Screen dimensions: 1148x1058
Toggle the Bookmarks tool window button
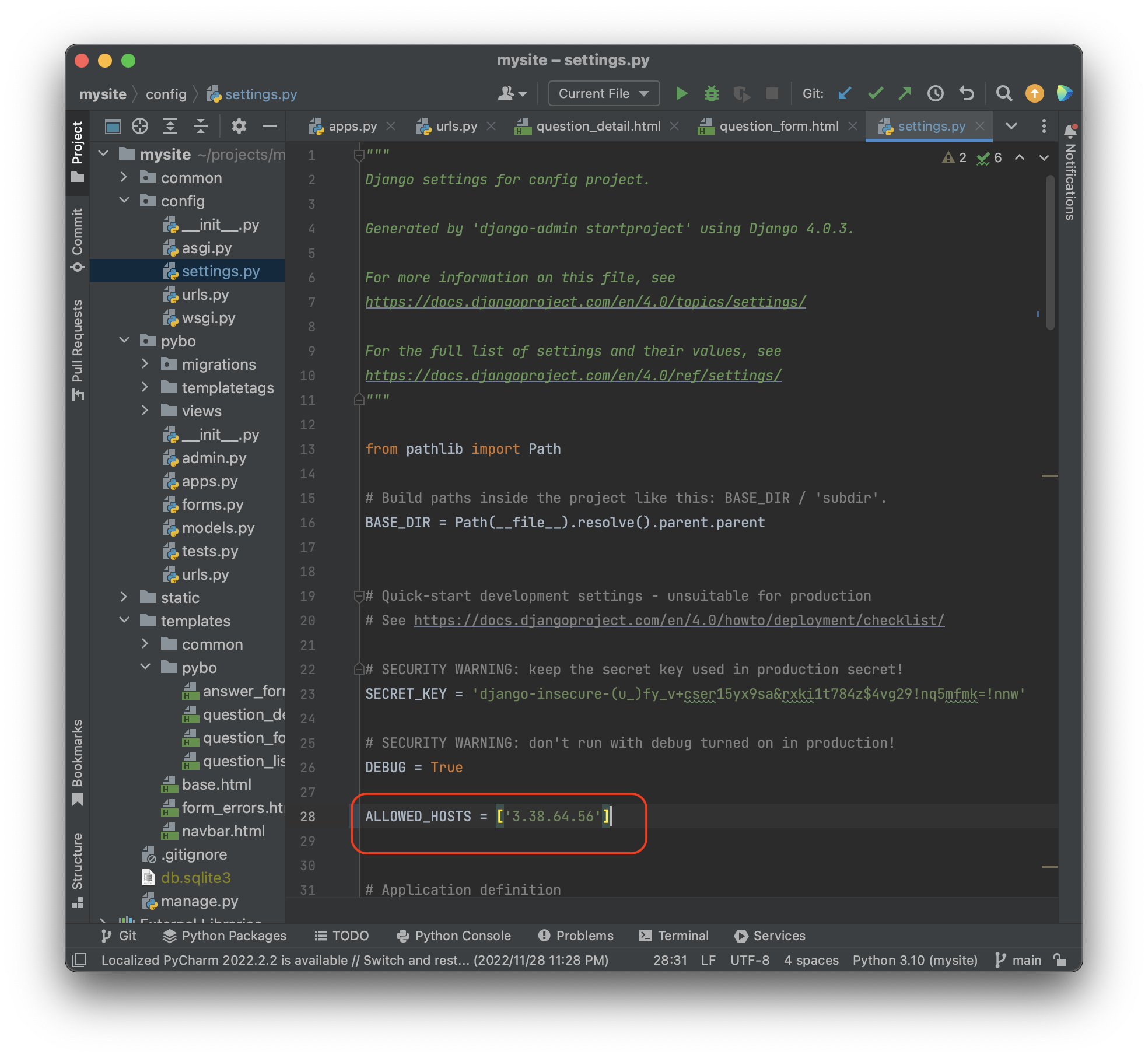[78, 761]
